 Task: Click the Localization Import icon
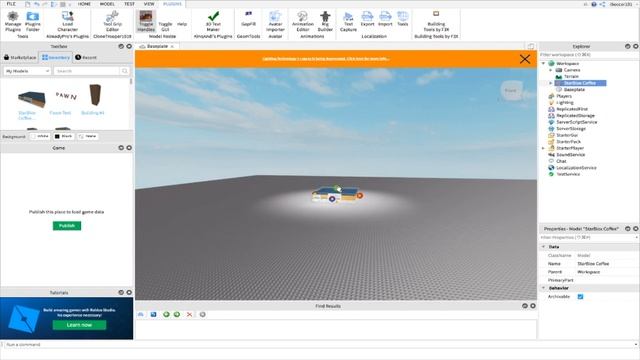[385, 19]
